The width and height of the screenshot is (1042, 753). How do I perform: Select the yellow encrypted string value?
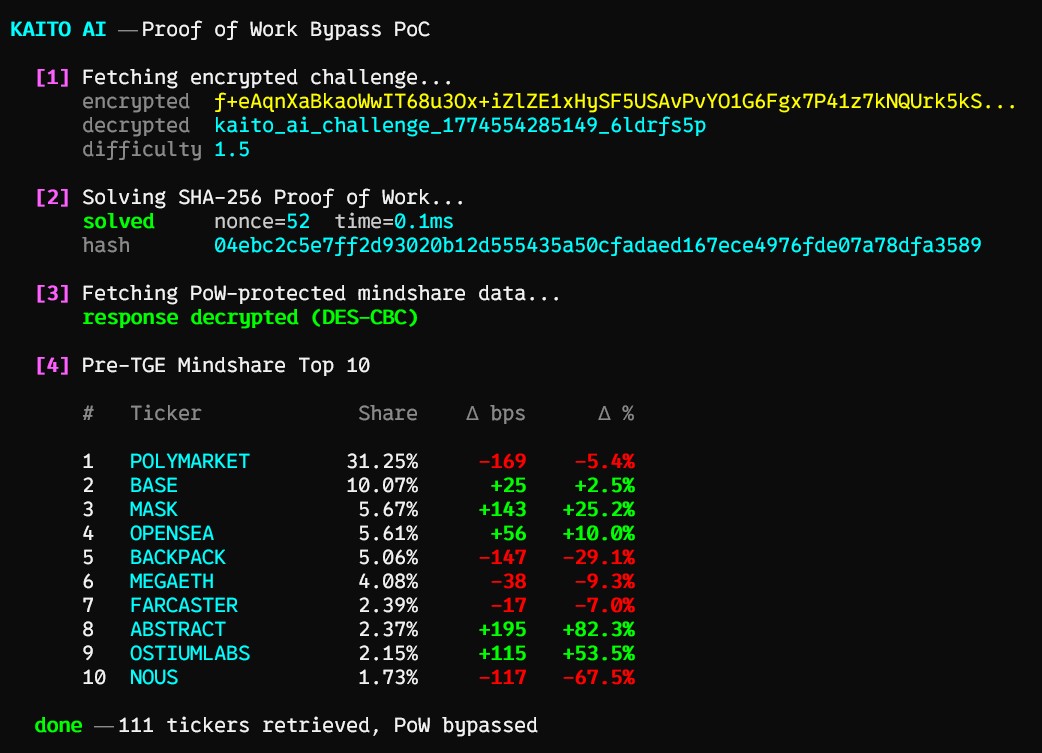click(615, 101)
